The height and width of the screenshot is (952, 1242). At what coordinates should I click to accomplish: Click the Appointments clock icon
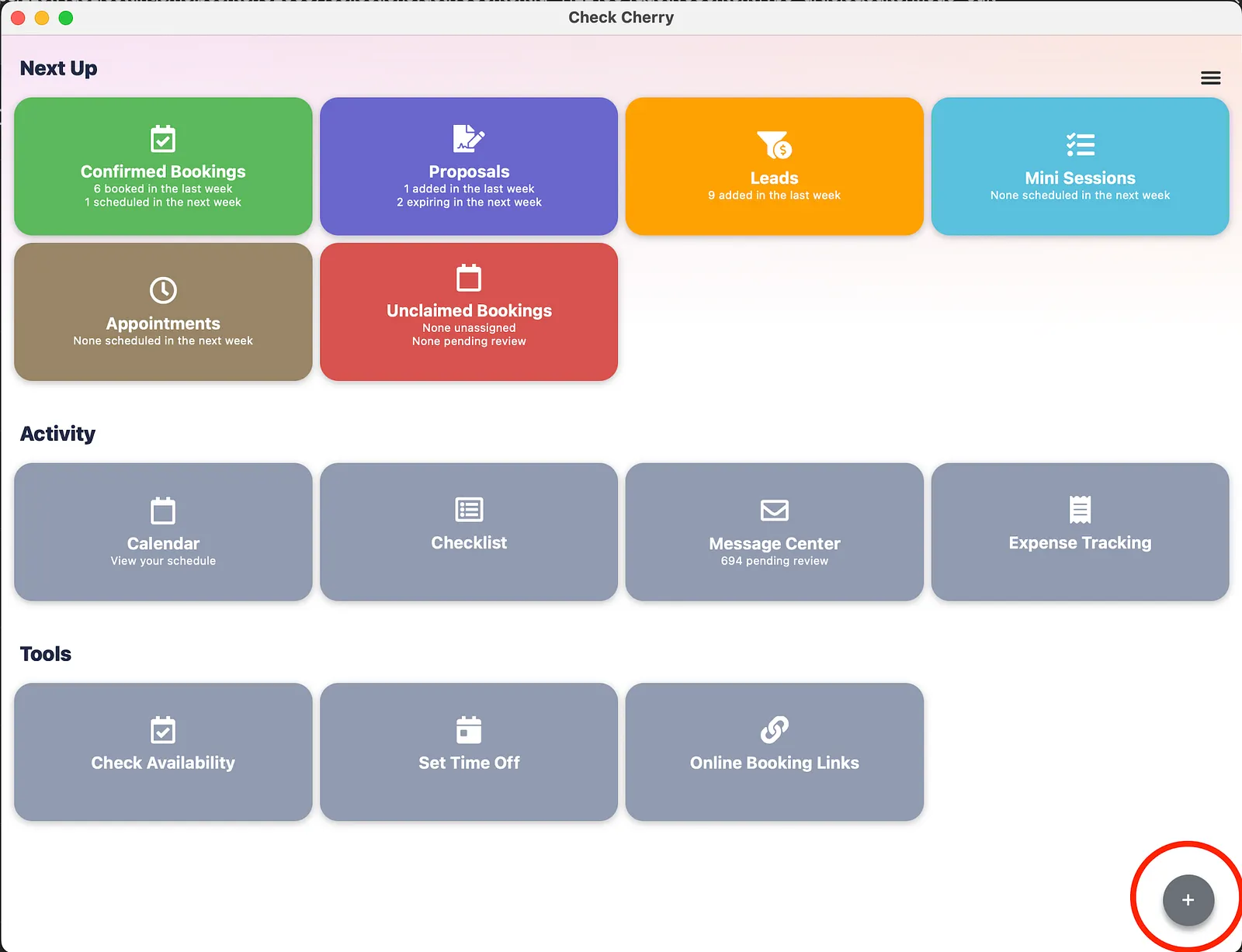click(163, 290)
